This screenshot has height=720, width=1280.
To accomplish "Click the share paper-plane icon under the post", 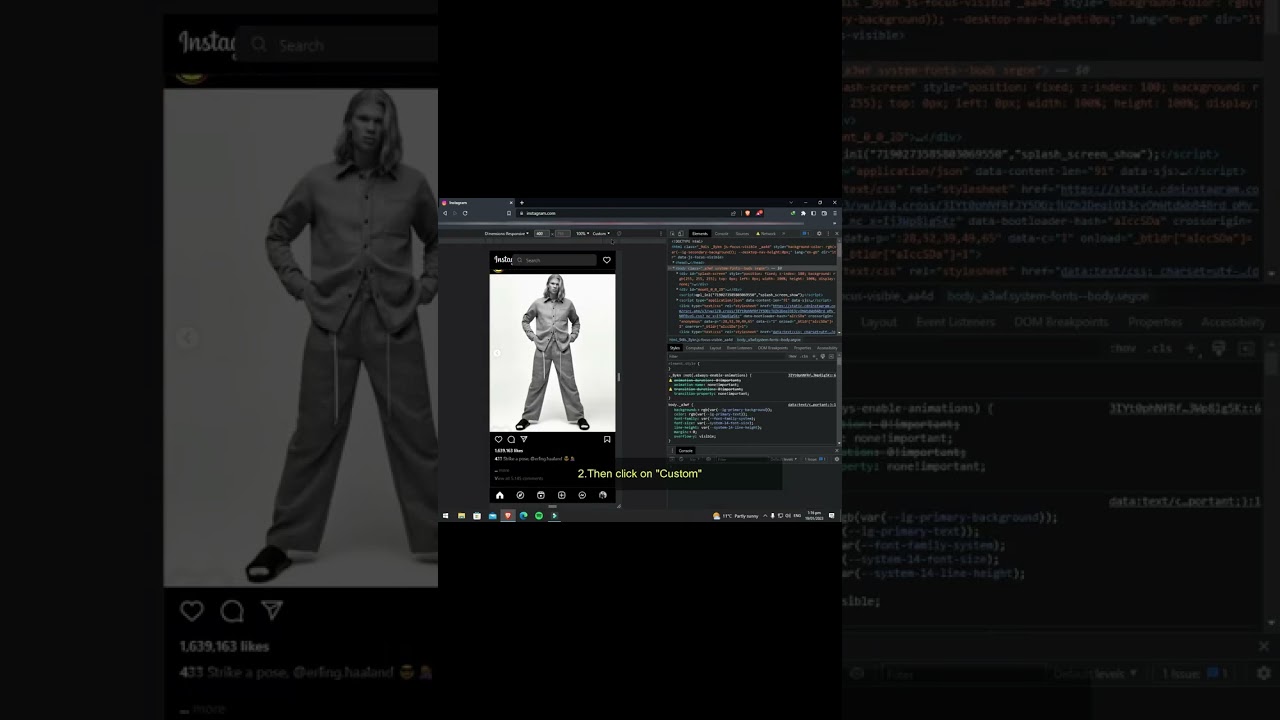I will [x=524, y=439].
